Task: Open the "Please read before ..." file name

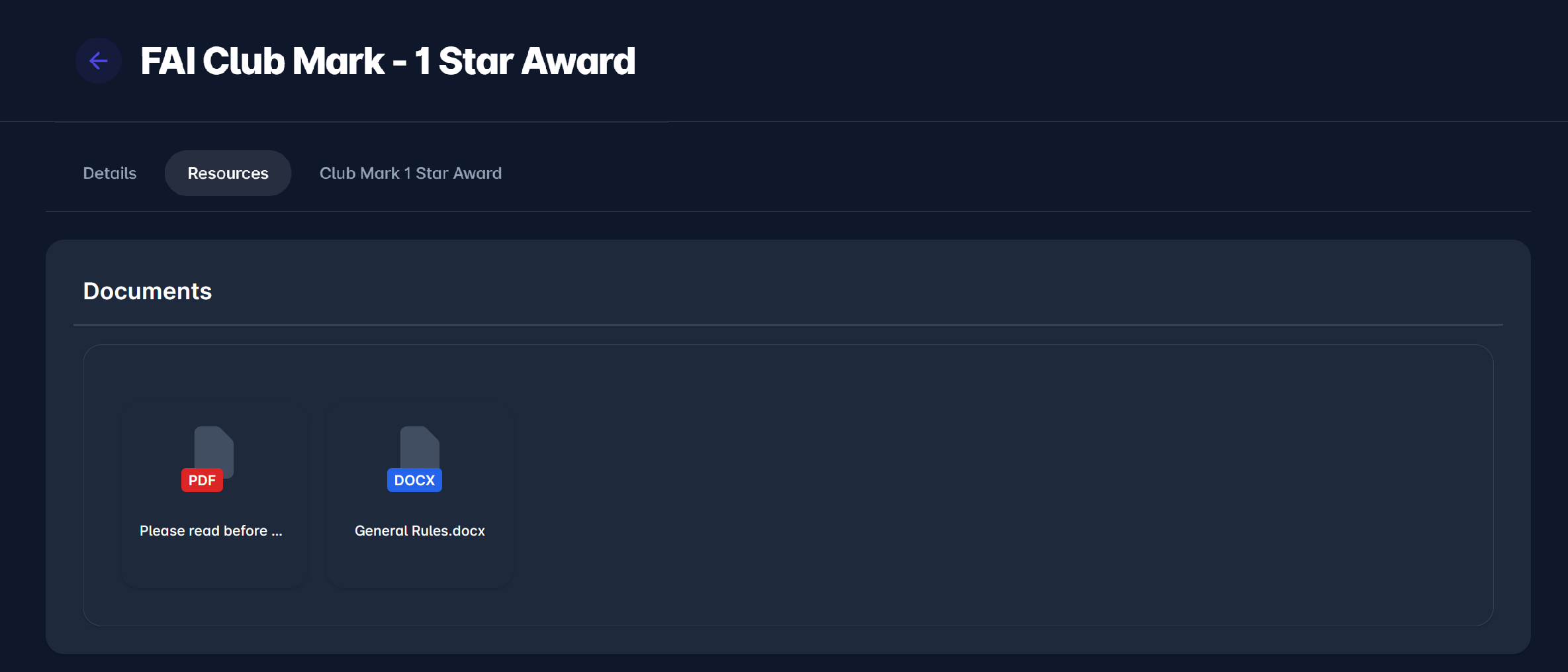Action: click(211, 531)
